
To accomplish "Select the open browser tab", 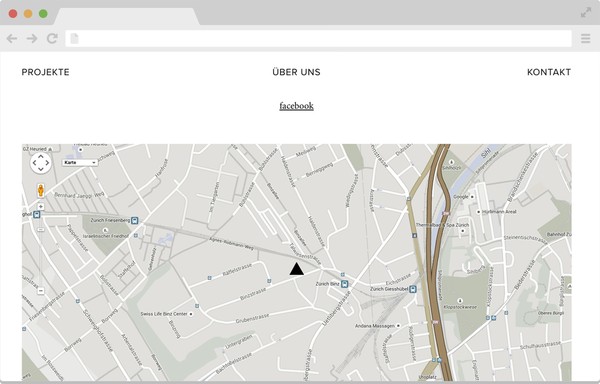I will pyautogui.click(x=126, y=16).
